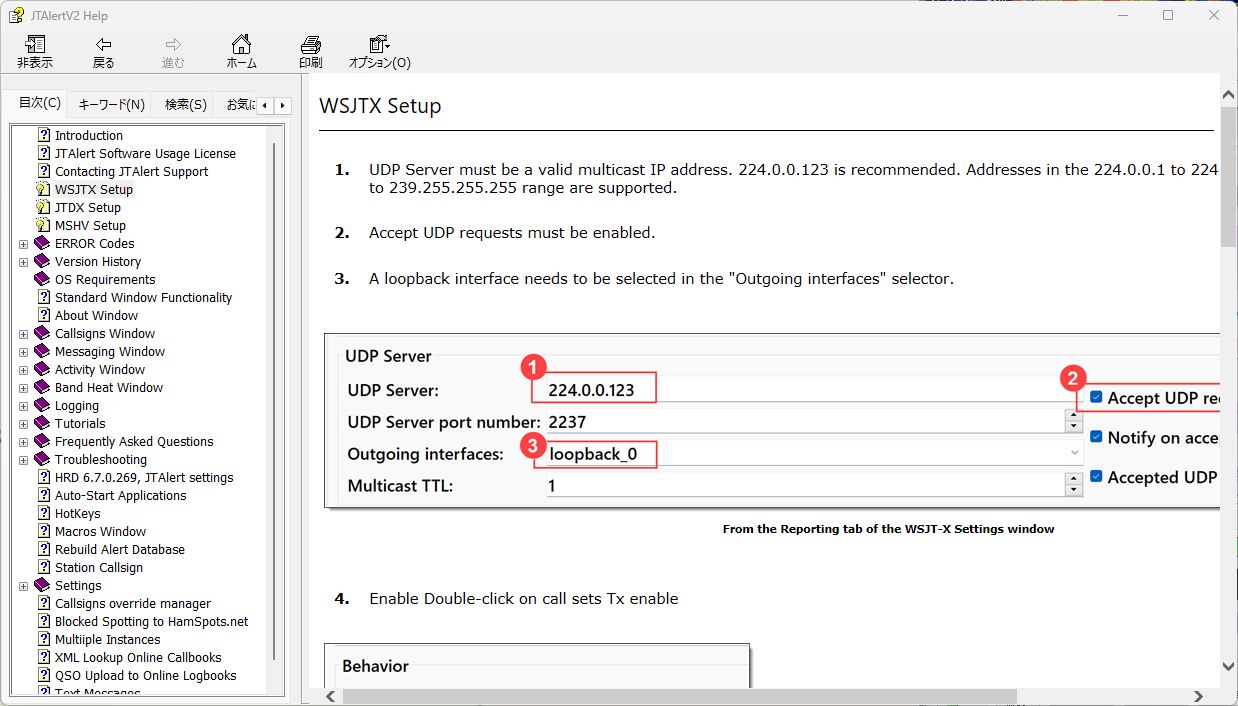This screenshot has height=706, width=1238.
Task: Click the 非表示 (Hide) toolbar icon
Action: (x=35, y=52)
